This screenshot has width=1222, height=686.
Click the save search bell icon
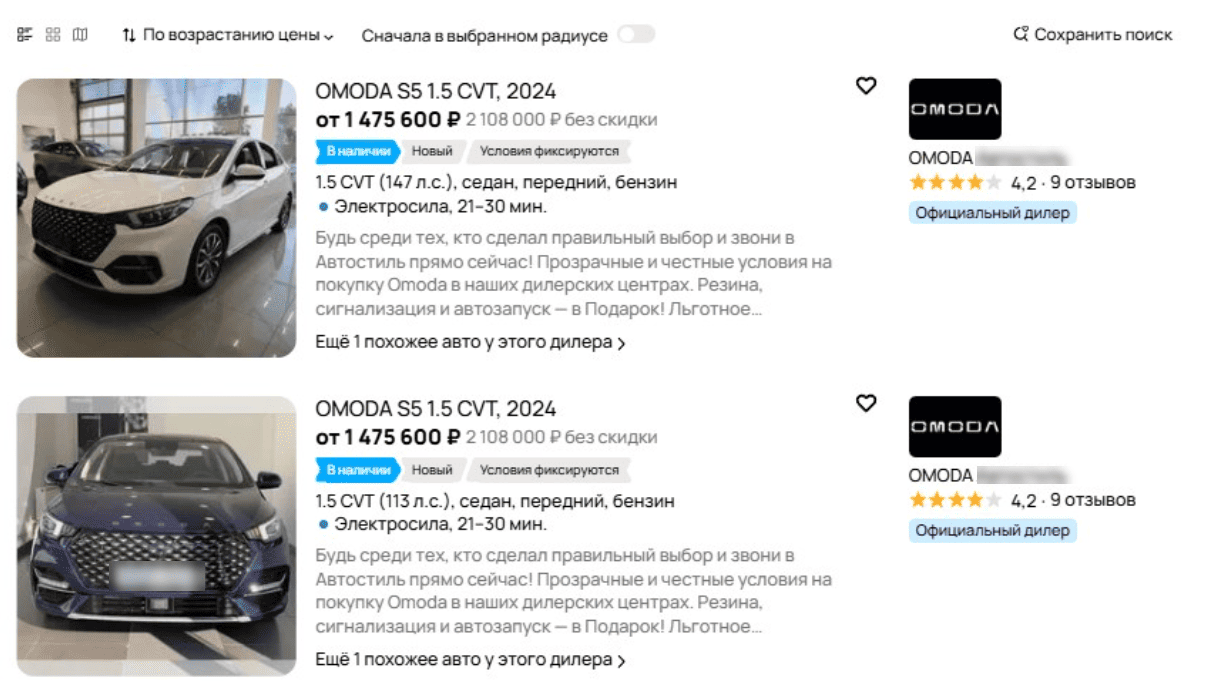pyautogui.click(x=1021, y=35)
